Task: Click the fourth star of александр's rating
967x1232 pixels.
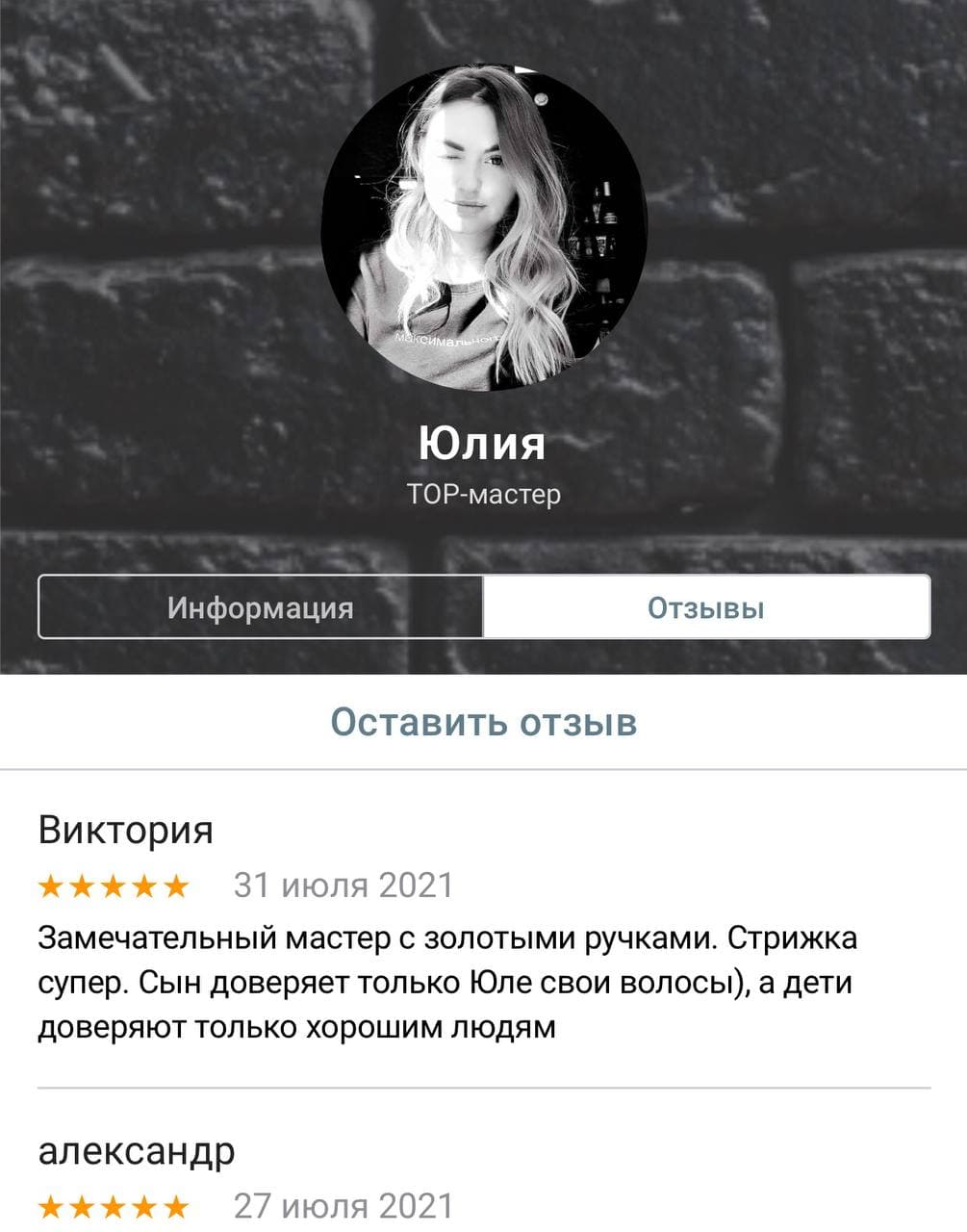Action: click(145, 1206)
